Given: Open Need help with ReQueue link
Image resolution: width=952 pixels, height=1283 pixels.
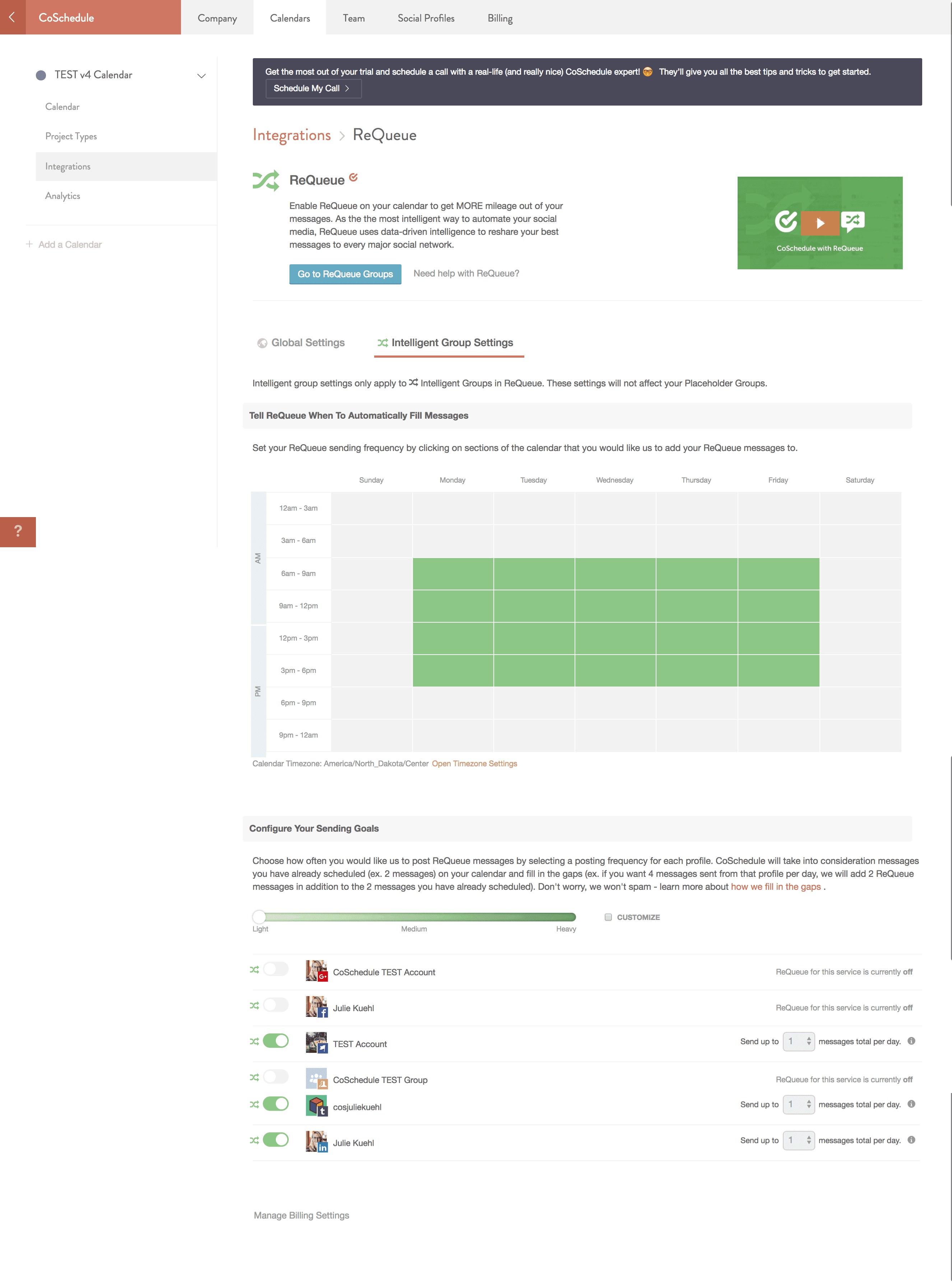Looking at the screenshot, I should 466,273.
